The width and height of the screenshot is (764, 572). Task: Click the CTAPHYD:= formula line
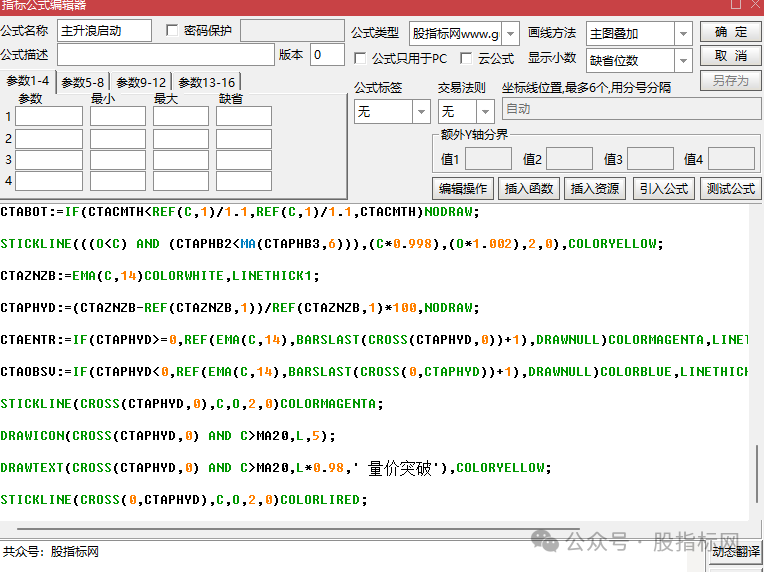pos(240,308)
